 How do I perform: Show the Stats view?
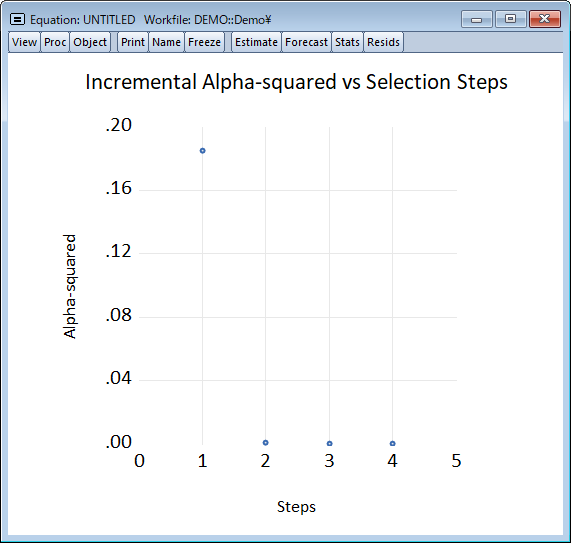tap(347, 42)
